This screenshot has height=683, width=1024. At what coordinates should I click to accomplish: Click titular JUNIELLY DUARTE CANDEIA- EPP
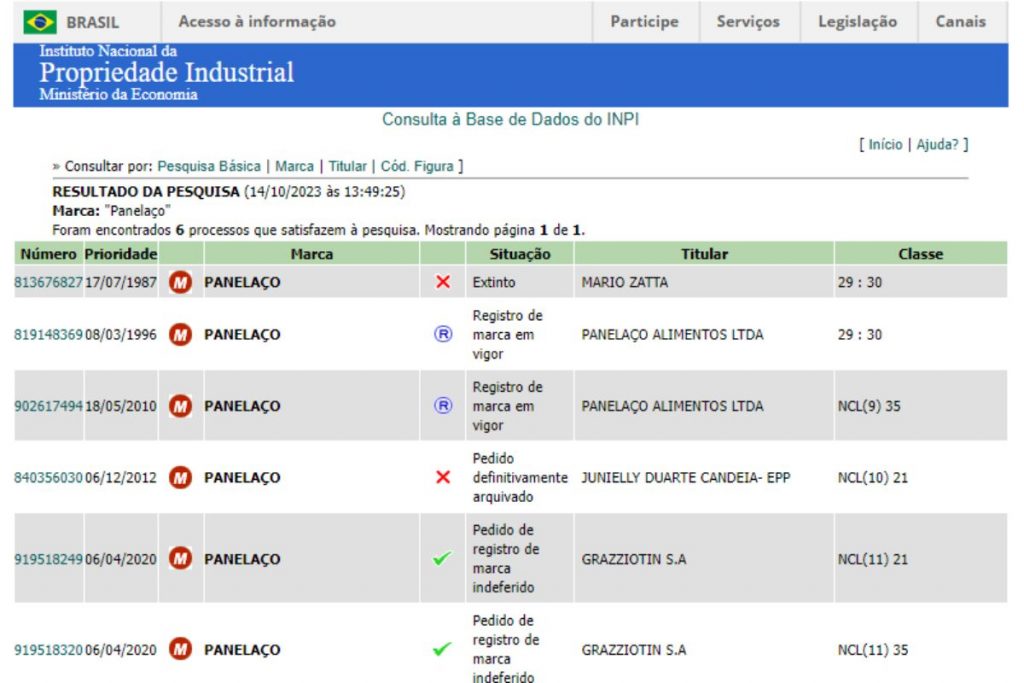(x=686, y=478)
